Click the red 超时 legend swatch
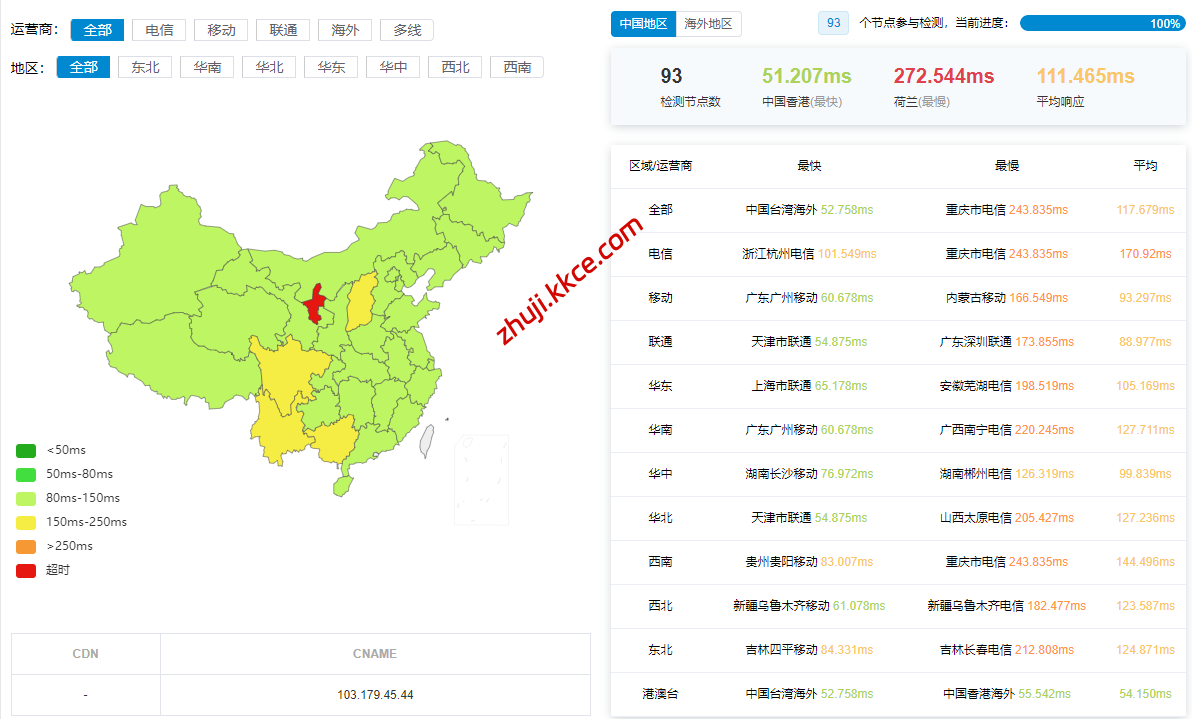This screenshot has height=719, width=1192. tap(26, 570)
